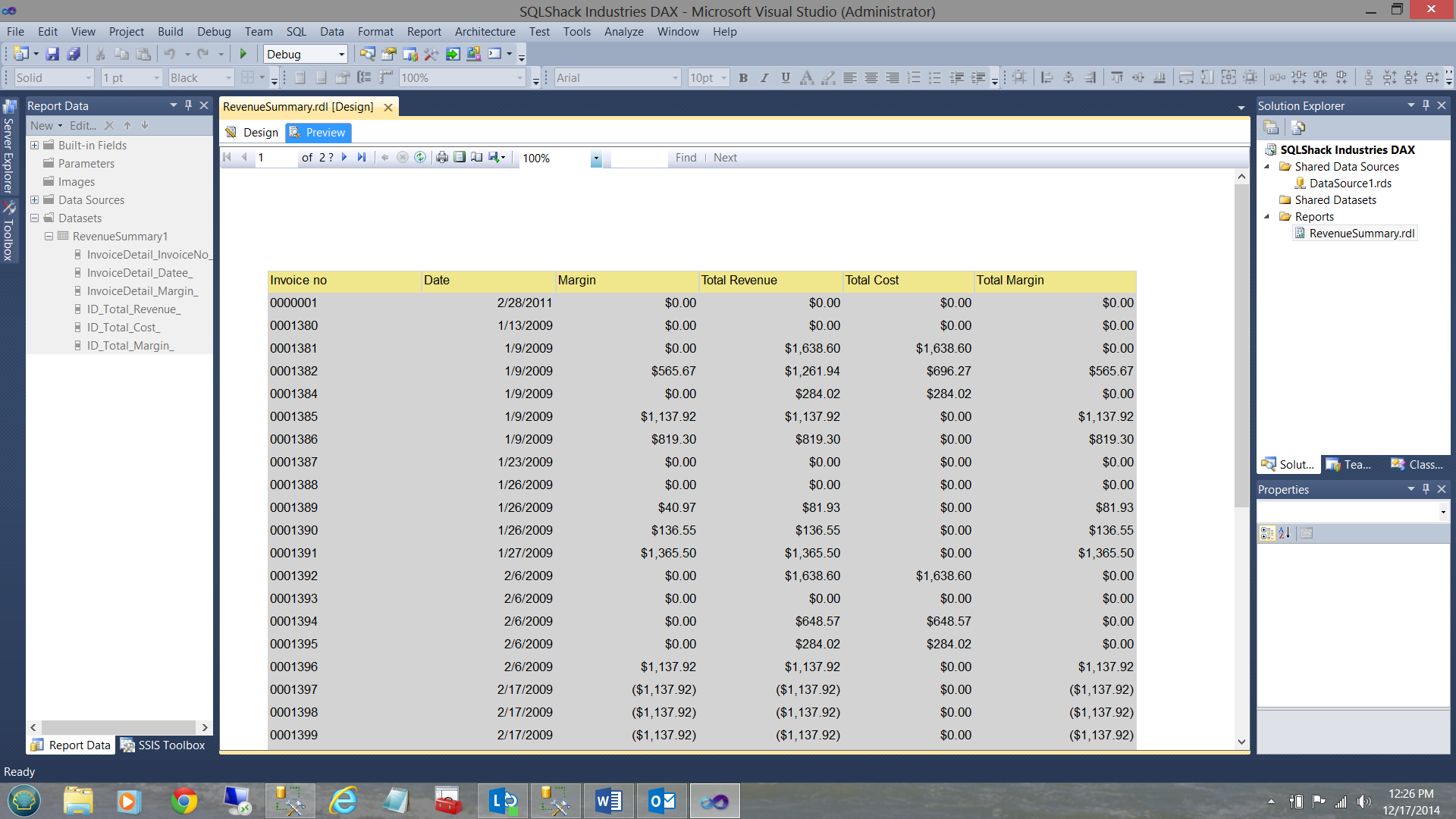Open the preview zoom 100% dropdown

596,158
